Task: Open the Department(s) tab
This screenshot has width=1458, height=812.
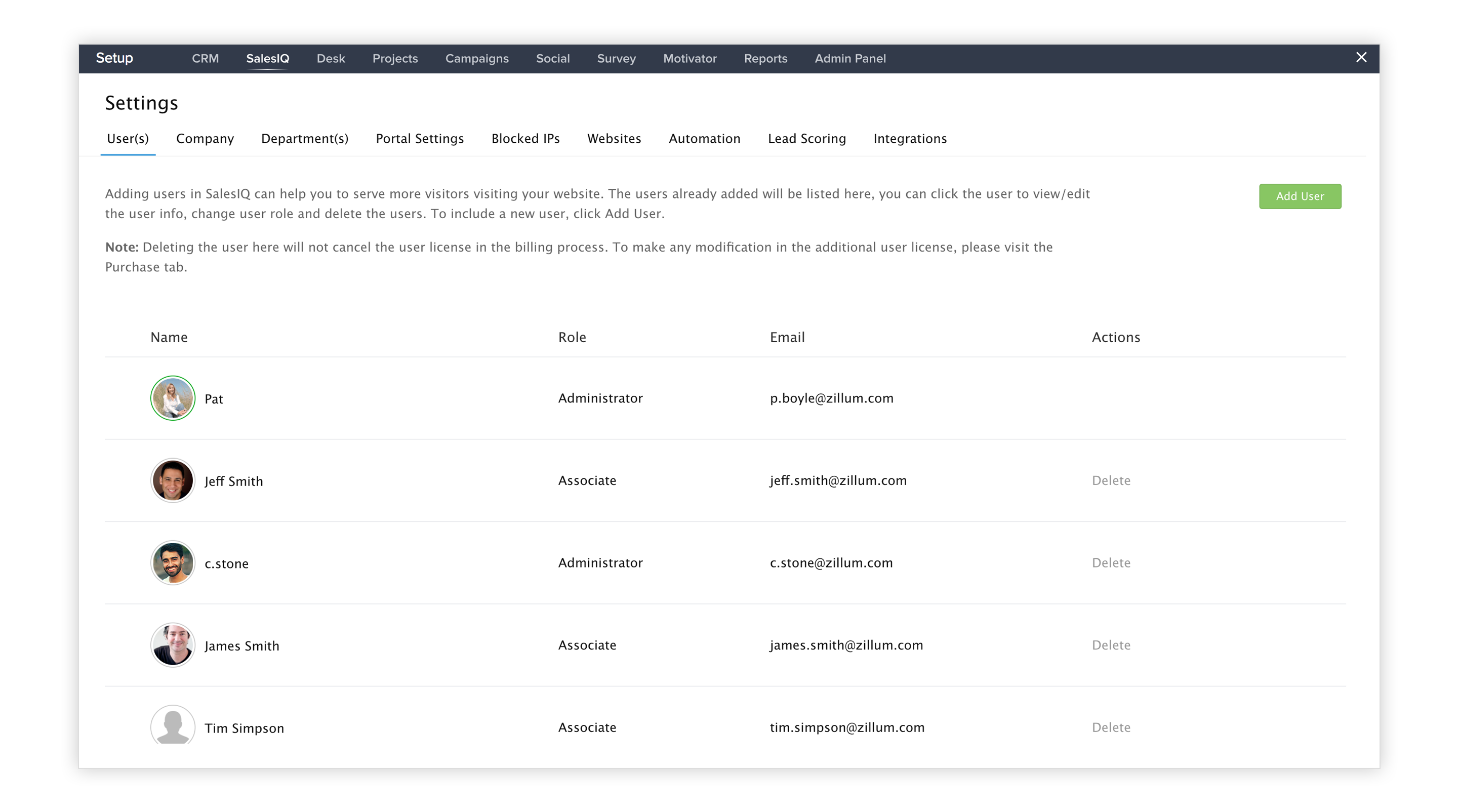Action: coord(304,139)
